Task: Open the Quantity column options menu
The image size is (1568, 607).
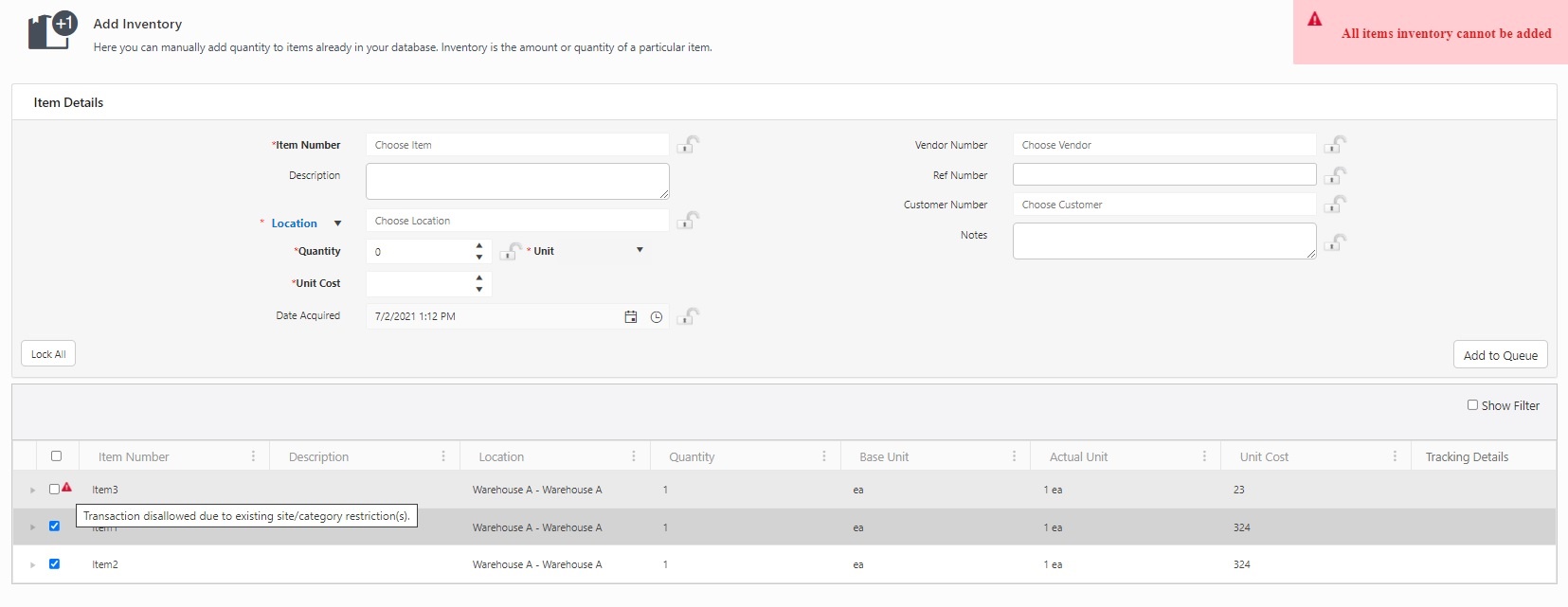Action: (x=823, y=456)
